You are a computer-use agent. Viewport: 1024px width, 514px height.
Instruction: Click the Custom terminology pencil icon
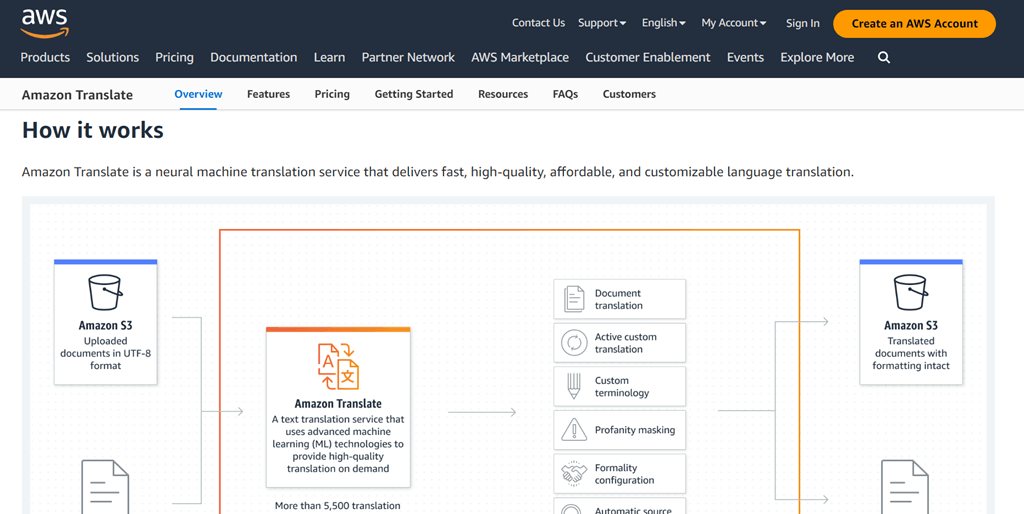574,386
